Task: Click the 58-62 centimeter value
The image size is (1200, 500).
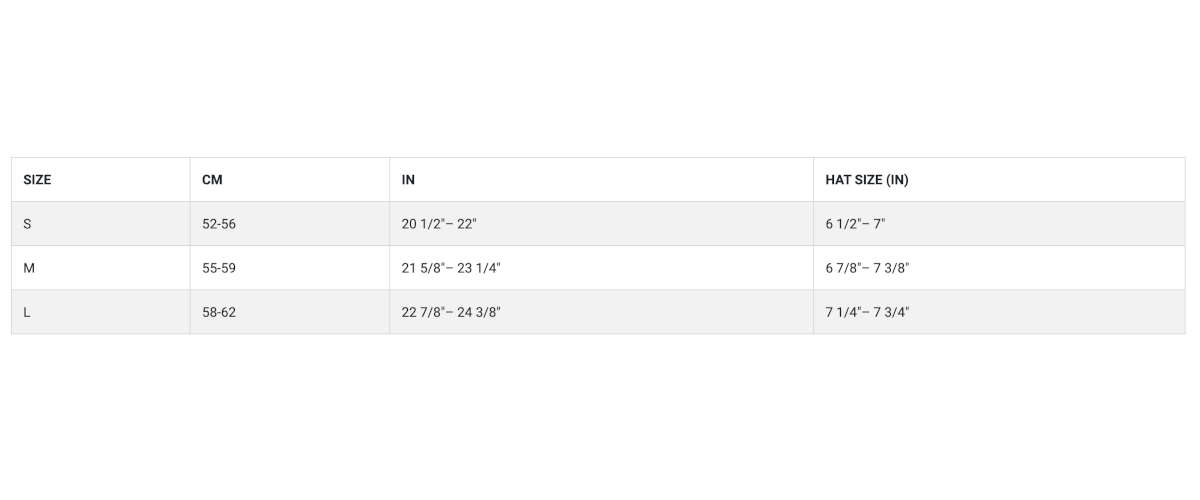Action: [219, 312]
